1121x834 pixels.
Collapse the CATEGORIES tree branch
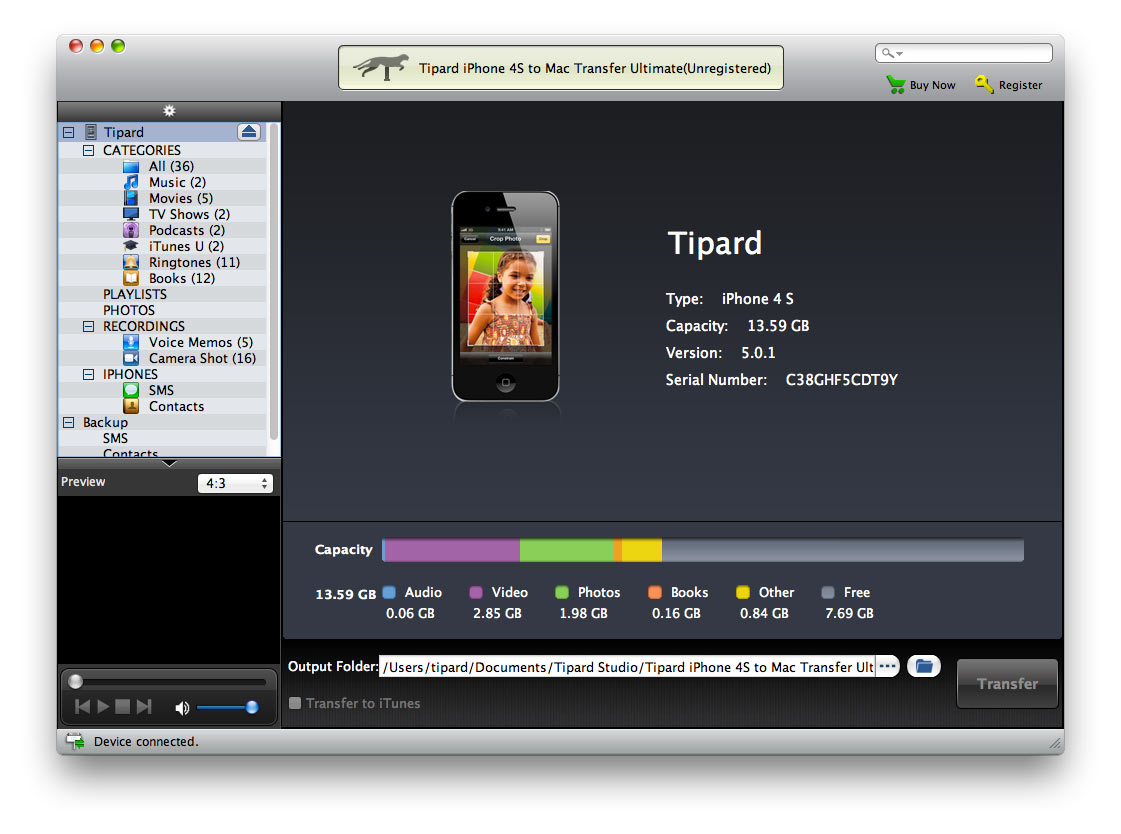(x=87, y=150)
